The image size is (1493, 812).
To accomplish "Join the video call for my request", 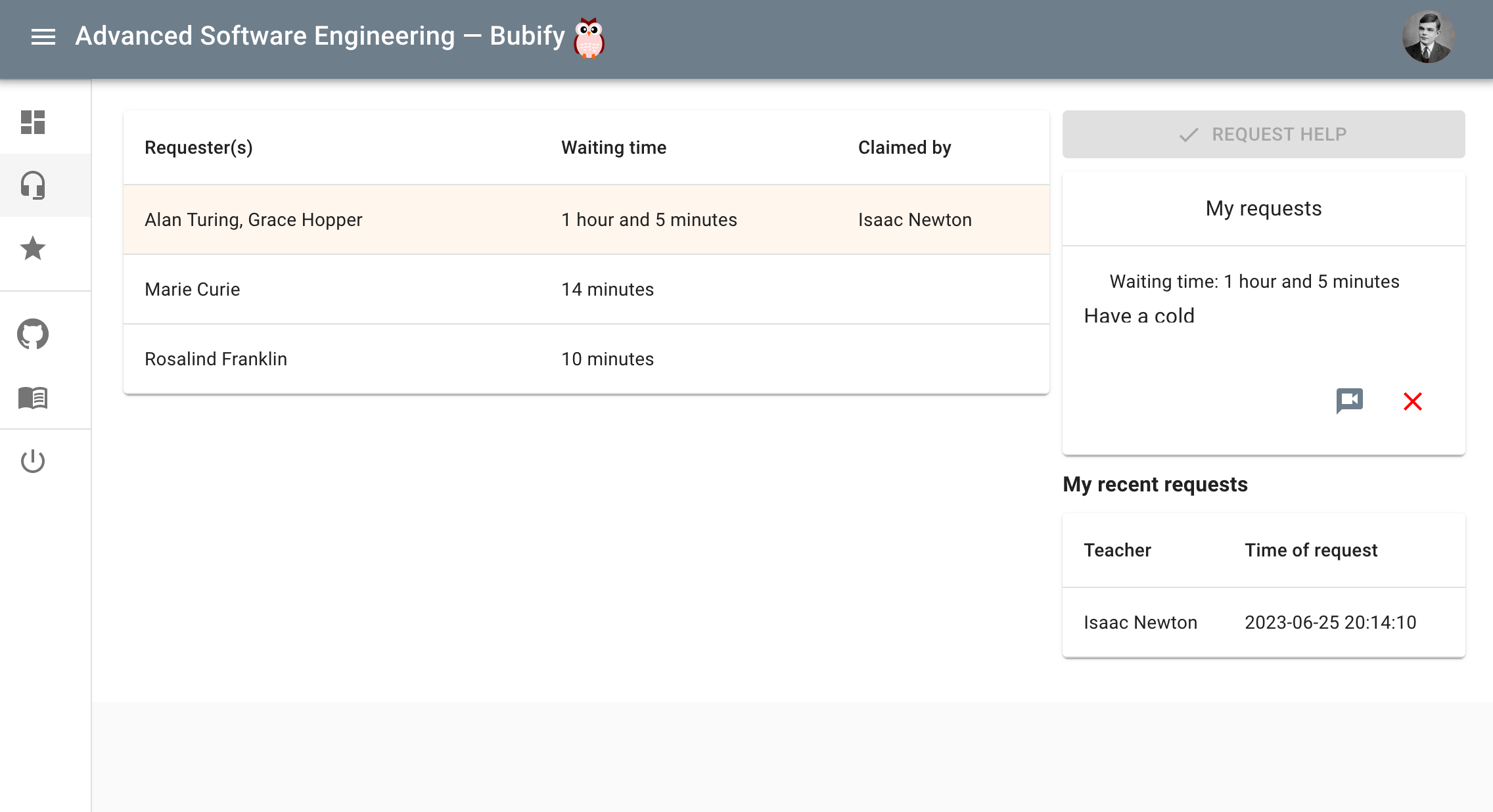I will pos(1349,400).
